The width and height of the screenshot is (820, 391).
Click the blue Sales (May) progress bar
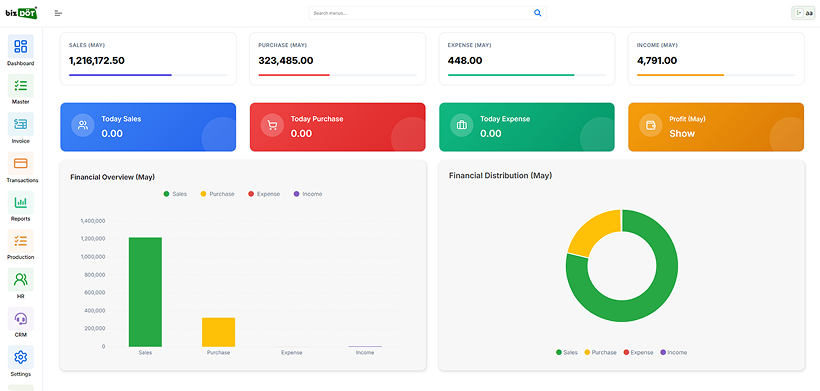tap(120, 75)
